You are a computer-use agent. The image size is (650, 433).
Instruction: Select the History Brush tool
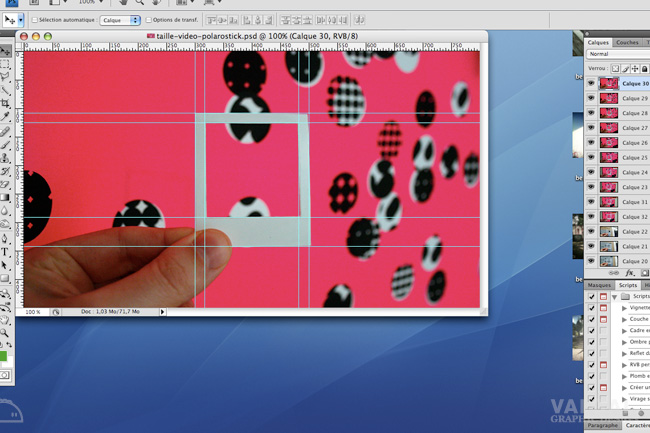coord(5,172)
